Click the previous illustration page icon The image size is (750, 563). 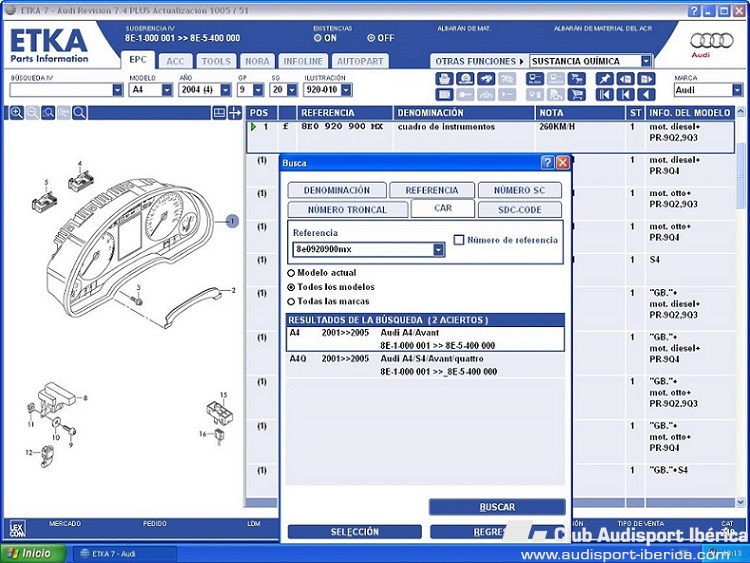625,79
